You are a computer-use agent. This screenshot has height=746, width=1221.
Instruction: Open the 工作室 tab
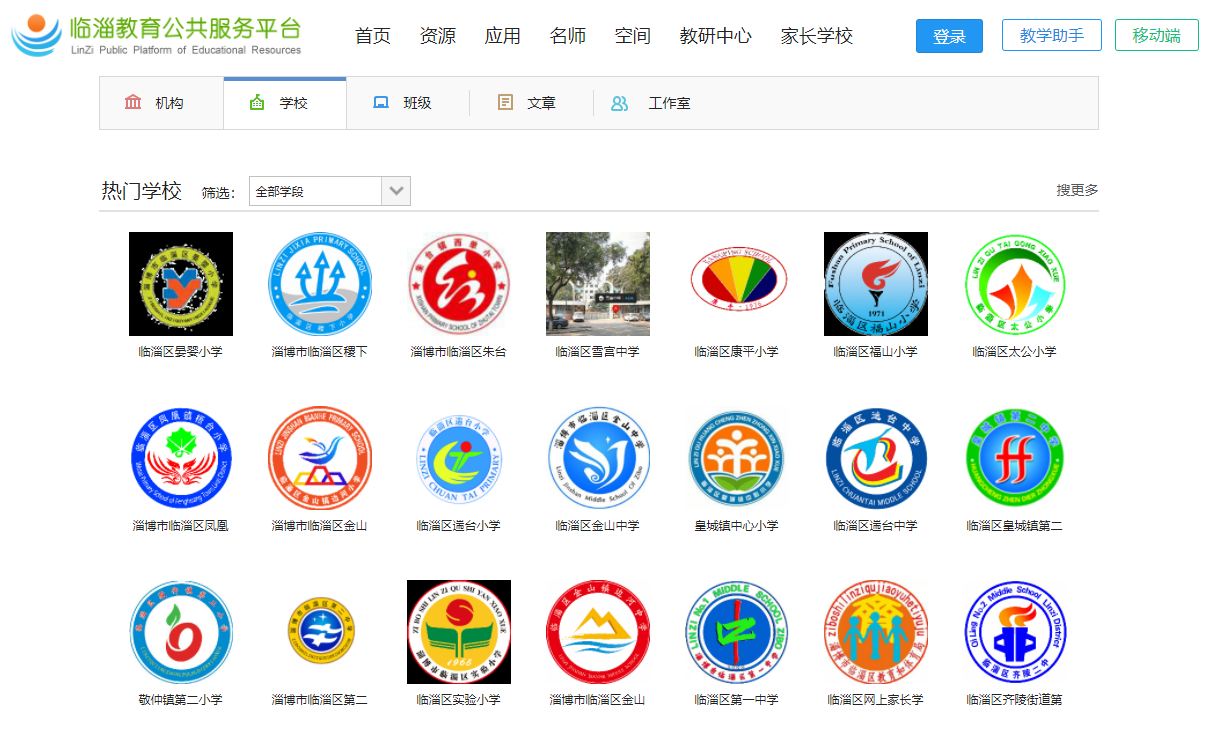pos(655,103)
